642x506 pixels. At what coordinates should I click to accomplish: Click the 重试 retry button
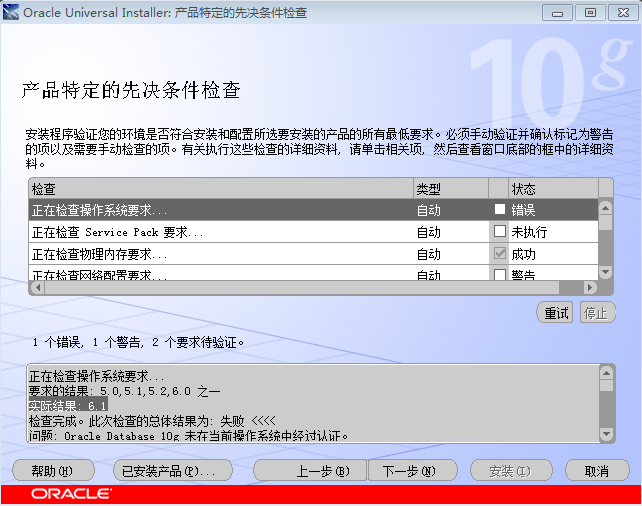[x=555, y=313]
